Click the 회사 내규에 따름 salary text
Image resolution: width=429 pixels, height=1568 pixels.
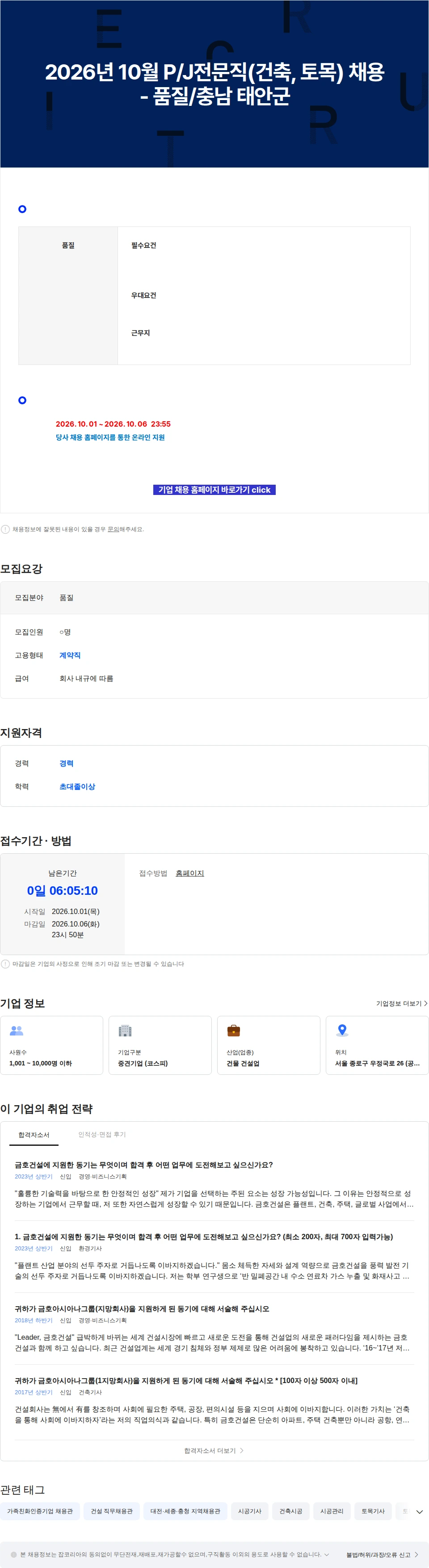[86, 678]
